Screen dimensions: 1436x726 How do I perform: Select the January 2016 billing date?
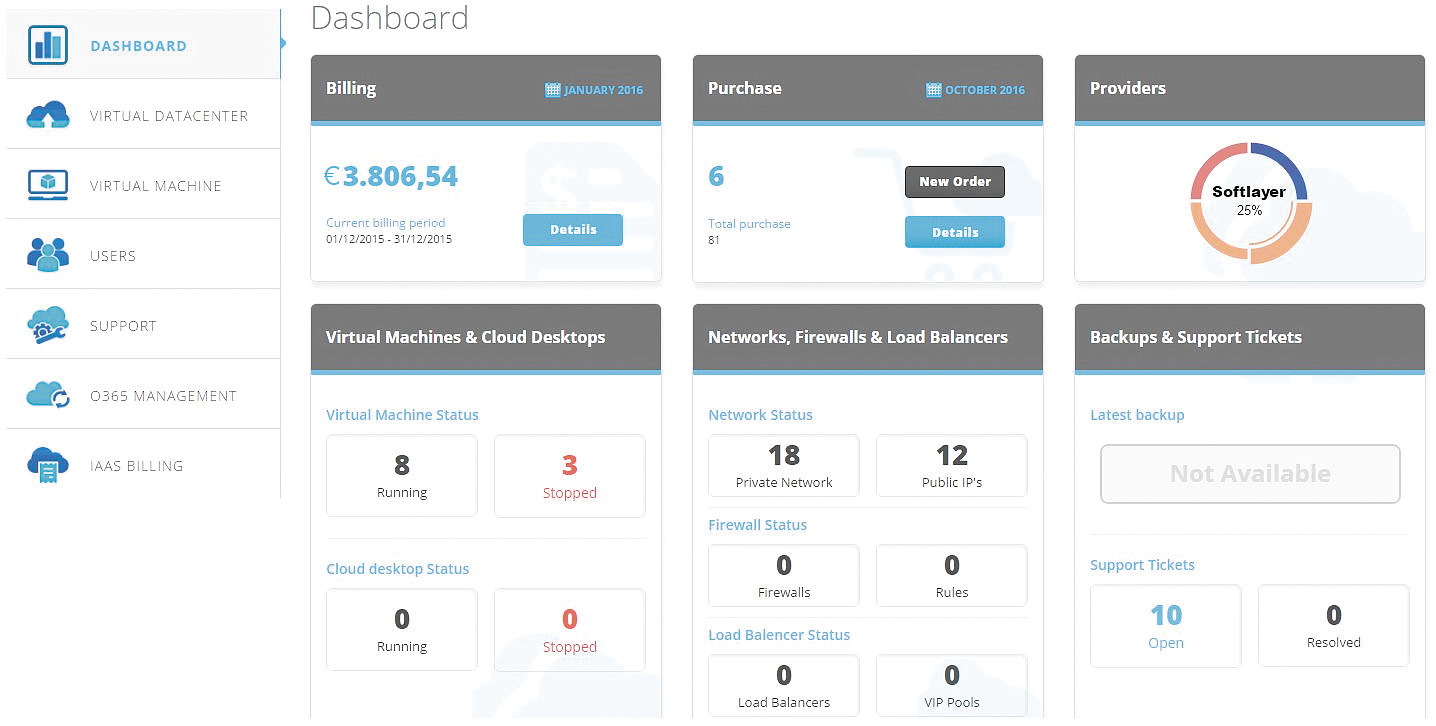point(594,89)
